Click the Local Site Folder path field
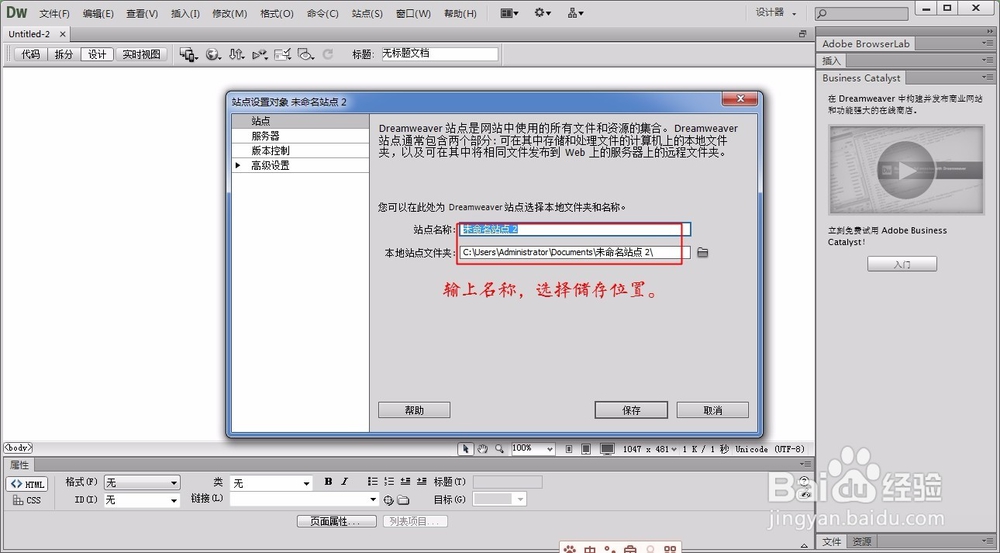This screenshot has height=553, width=1000. click(575, 253)
